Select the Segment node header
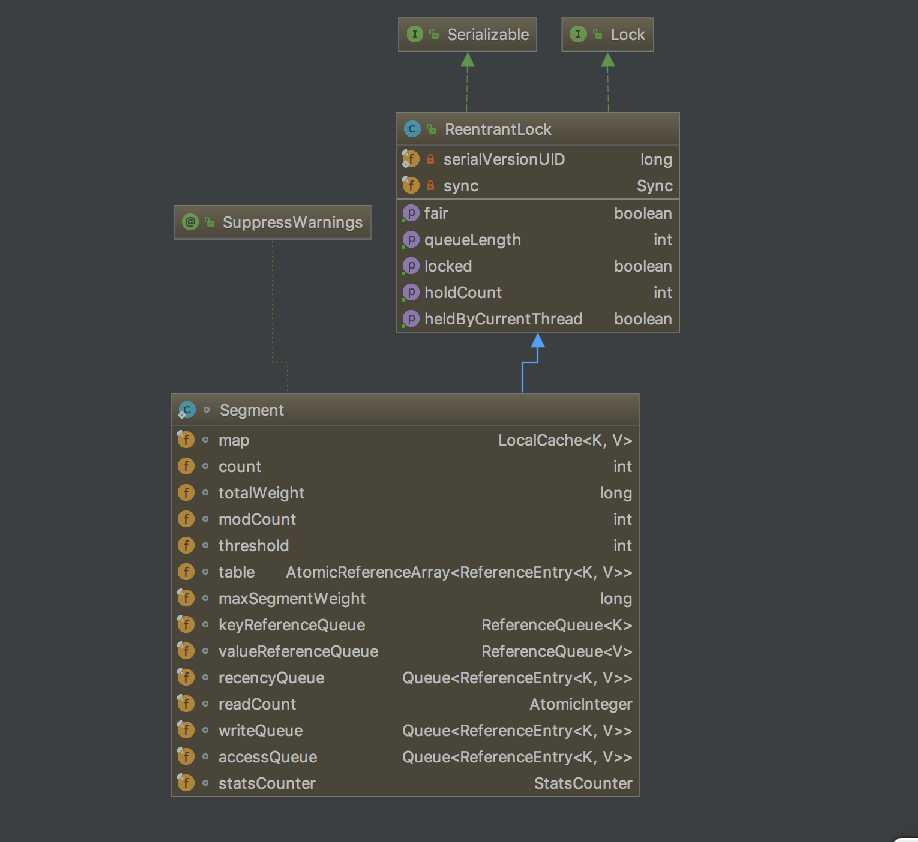 tap(405, 410)
